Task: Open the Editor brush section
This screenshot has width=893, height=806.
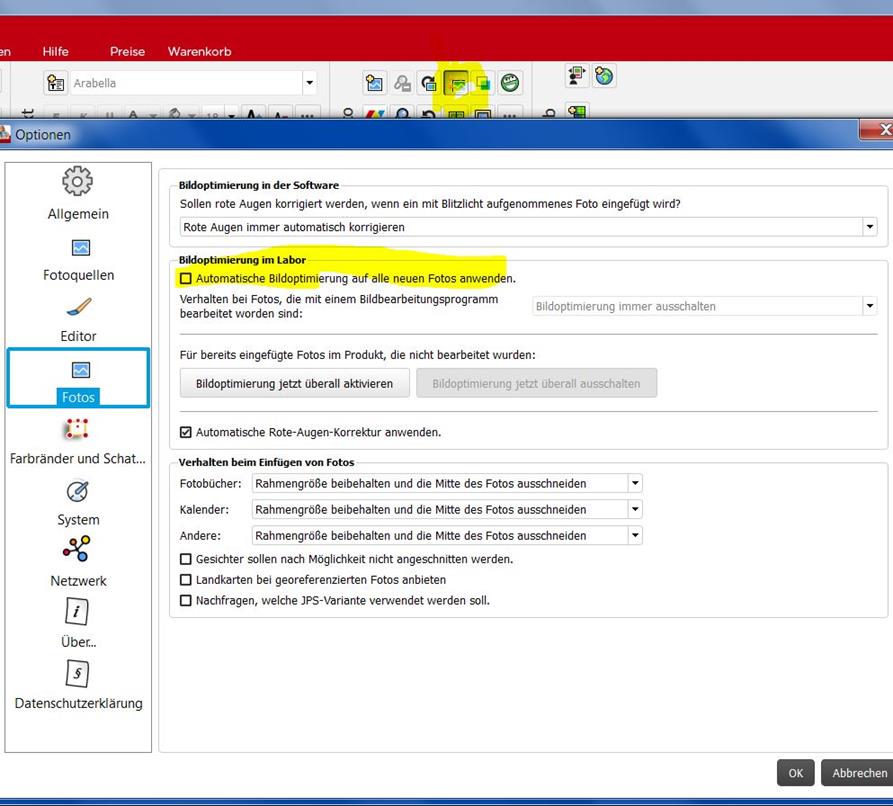Action: click(79, 308)
